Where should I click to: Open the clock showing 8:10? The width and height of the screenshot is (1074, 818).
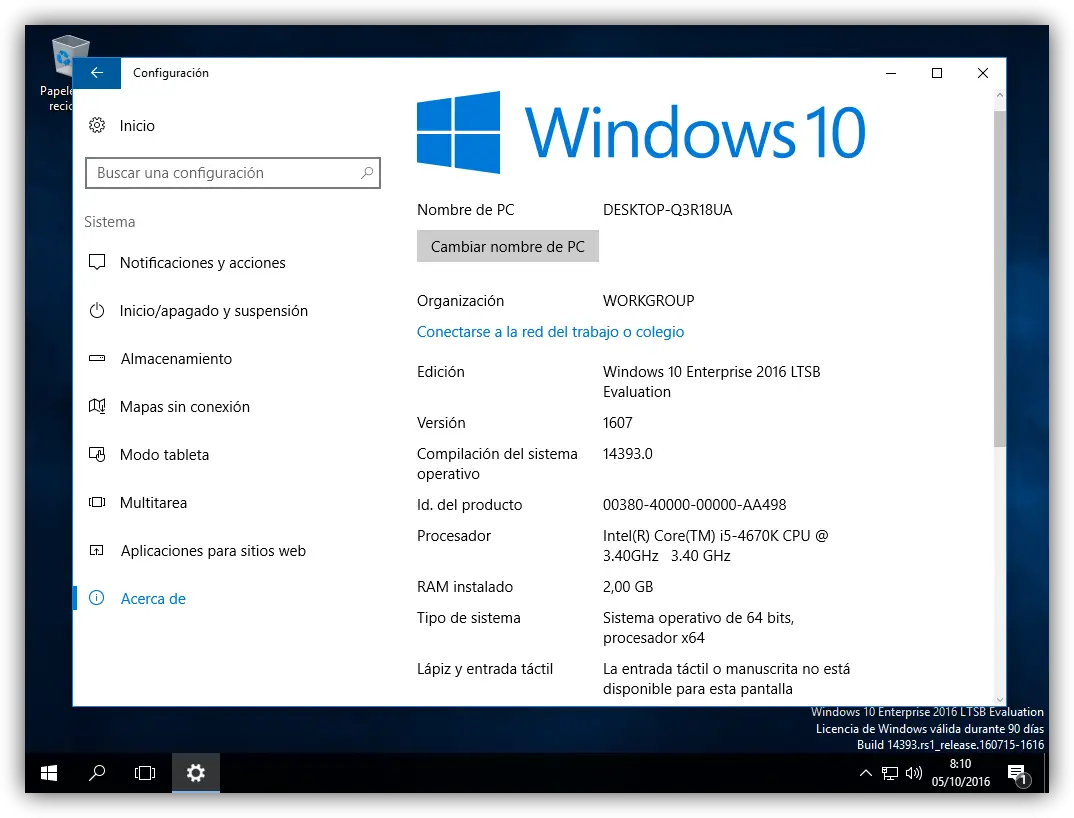(x=960, y=773)
